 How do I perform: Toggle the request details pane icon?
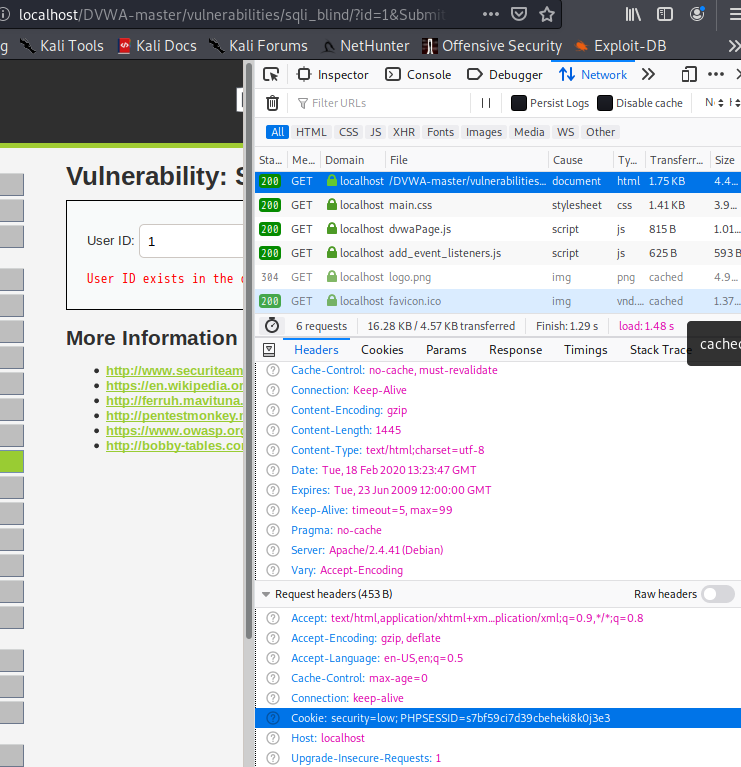269,350
